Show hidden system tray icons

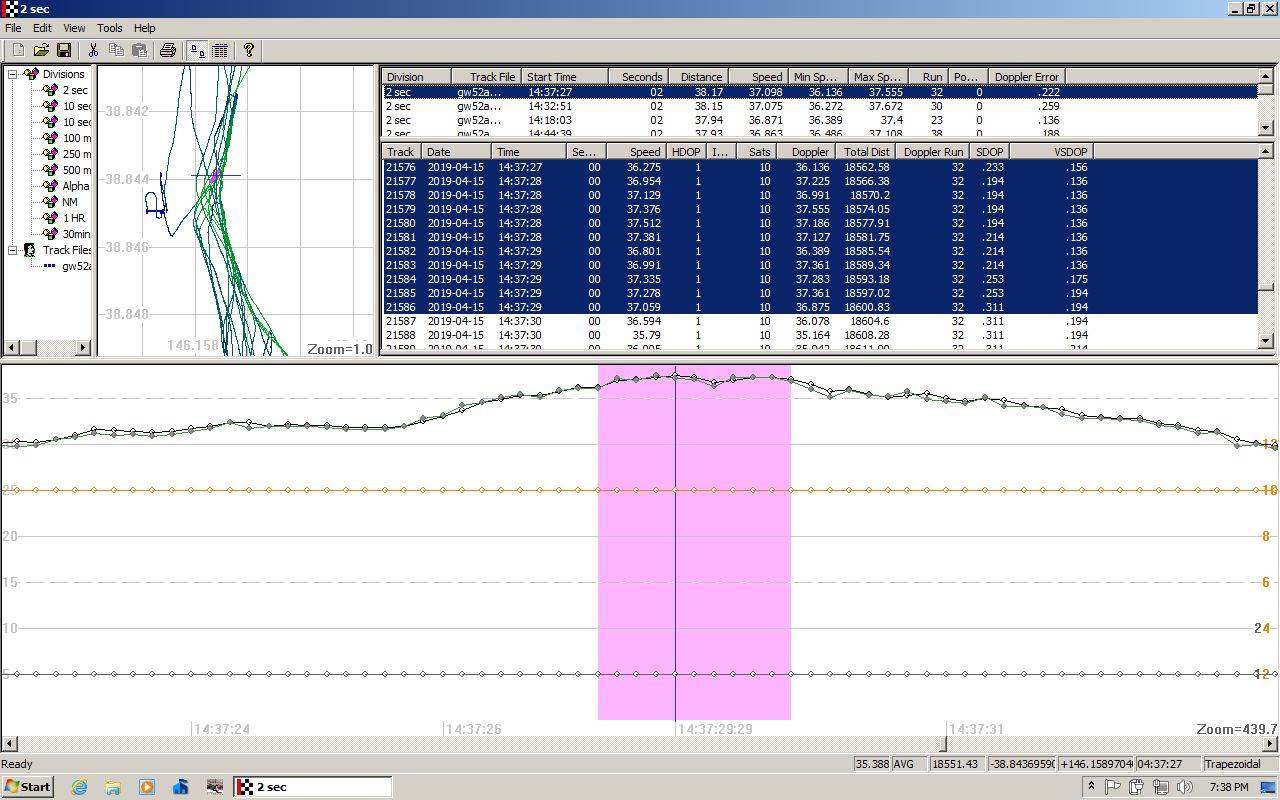click(x=1091, y=787)
